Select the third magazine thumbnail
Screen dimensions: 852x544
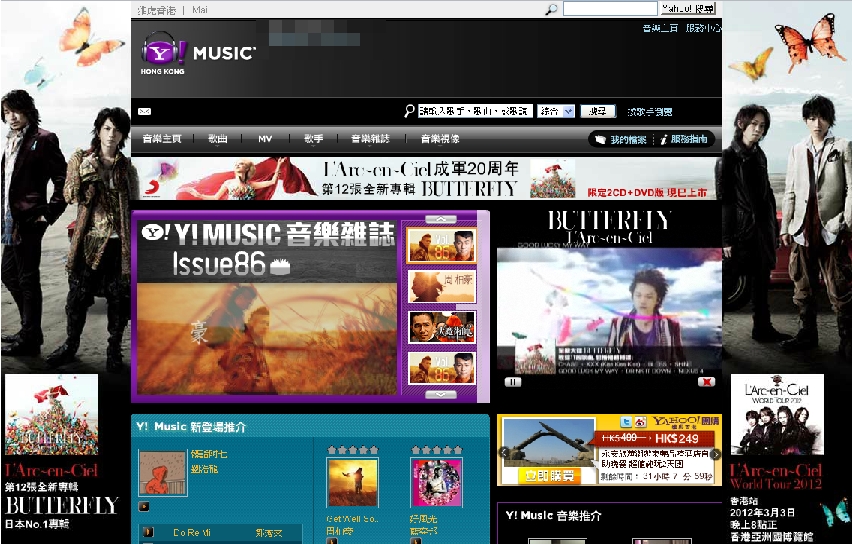441,327
